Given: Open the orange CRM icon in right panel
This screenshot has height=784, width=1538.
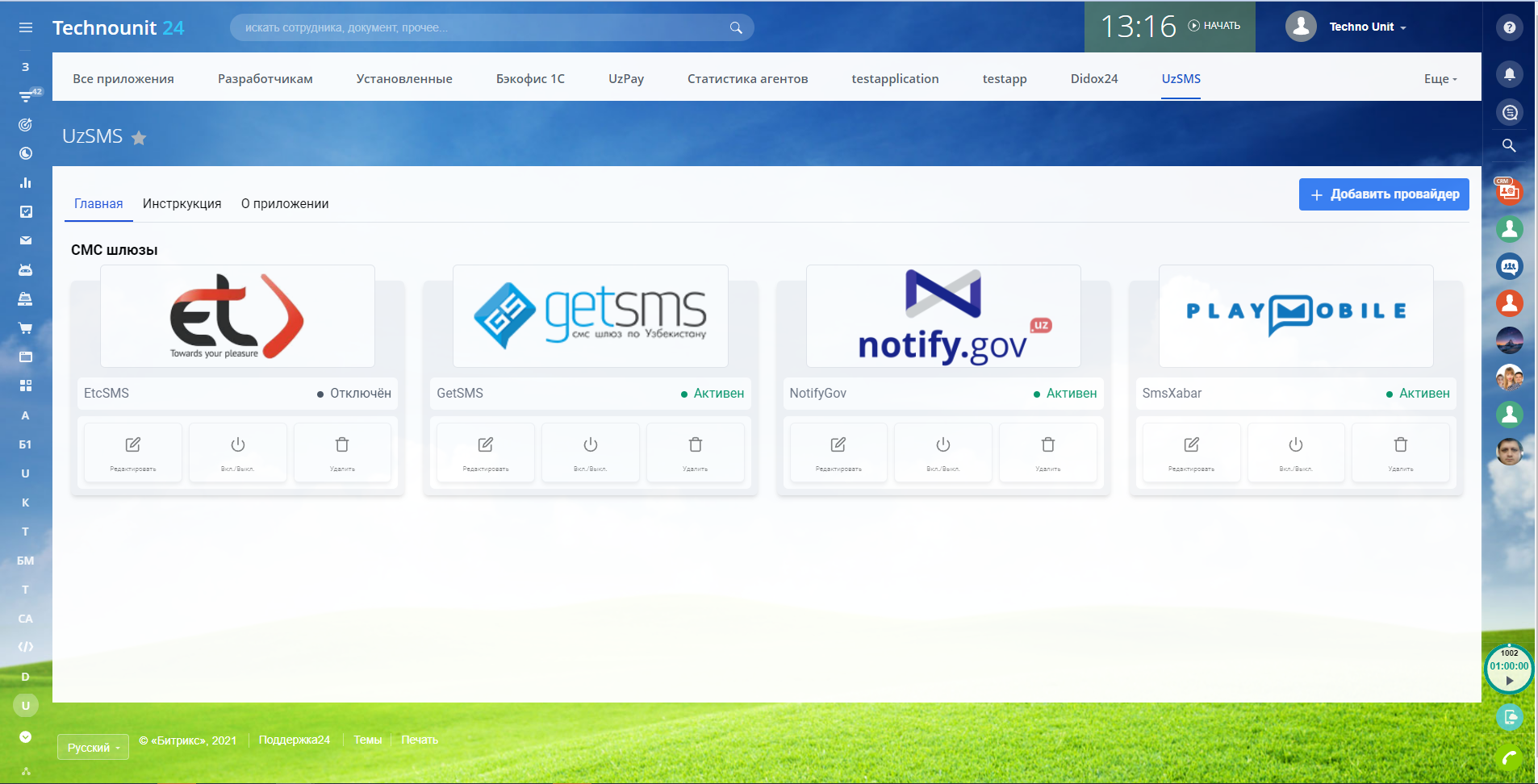Looking at the screenshot, I should pos(1509,190).
